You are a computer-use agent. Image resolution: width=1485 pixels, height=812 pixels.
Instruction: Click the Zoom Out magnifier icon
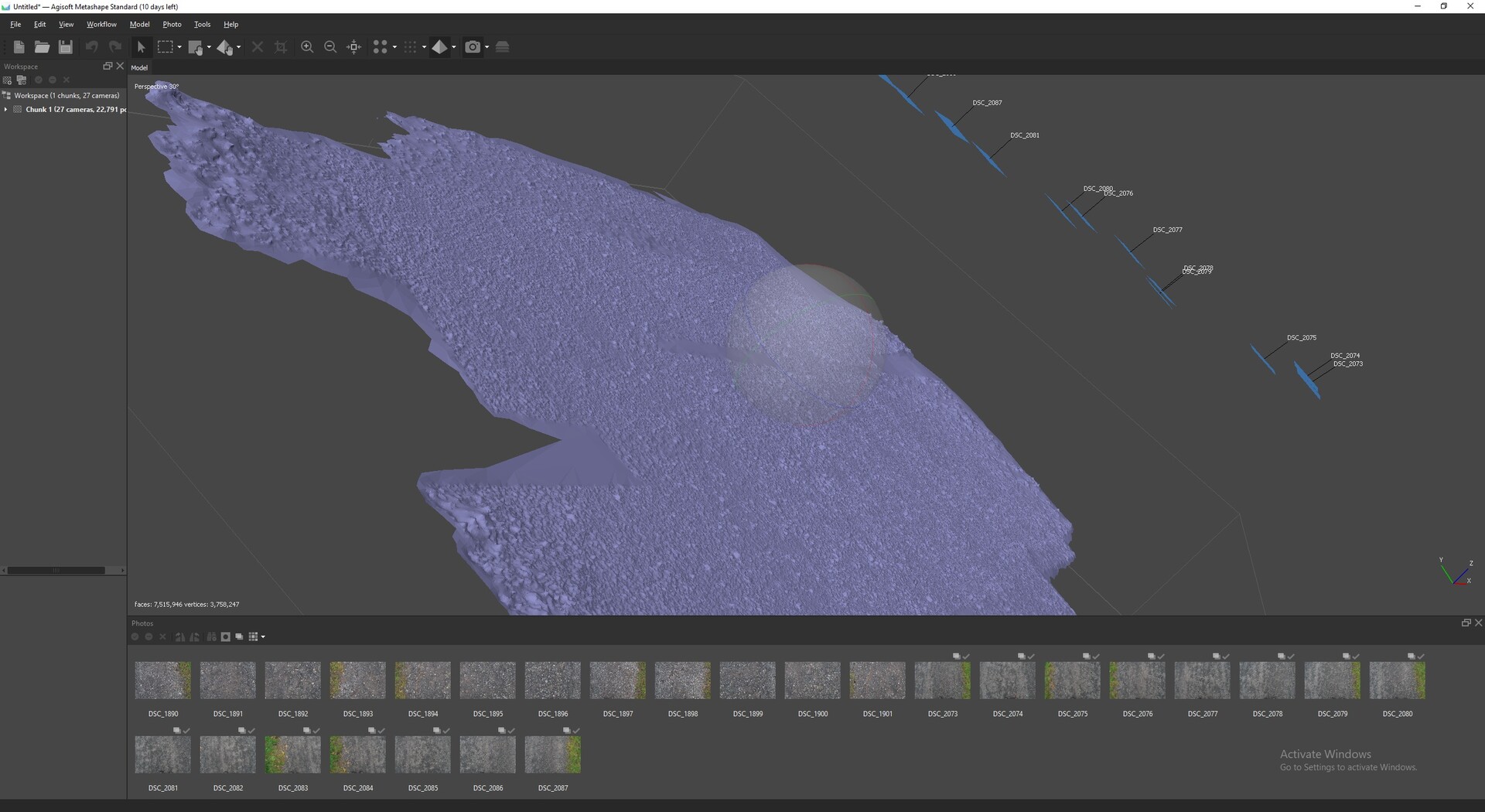(330, 47)
